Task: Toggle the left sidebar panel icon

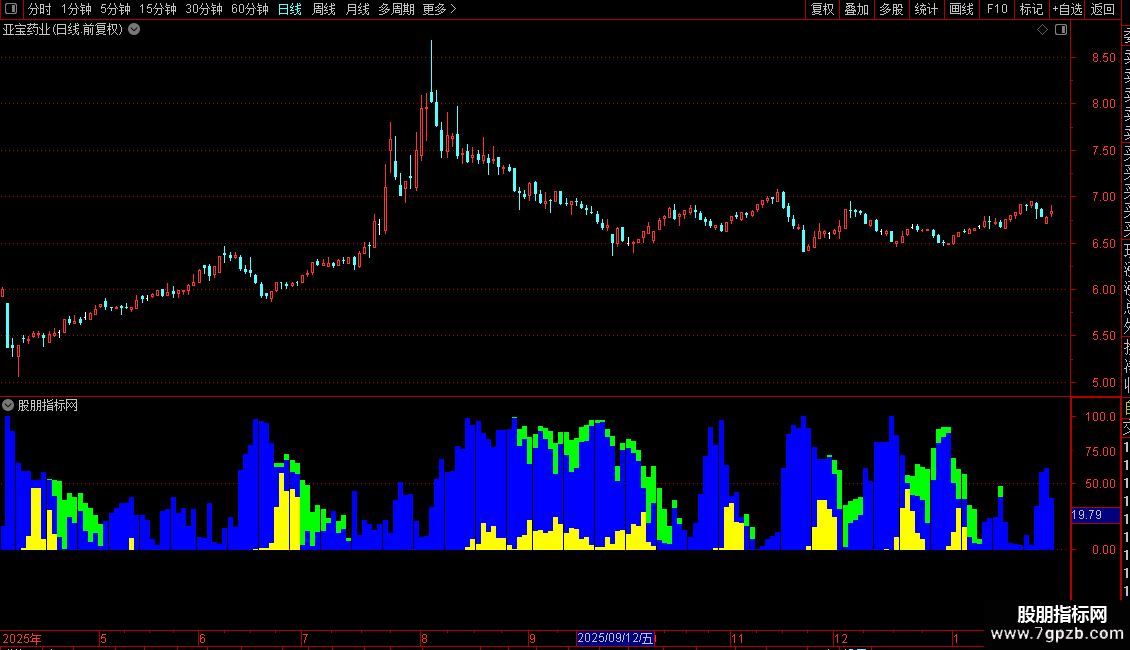Action: coord(11,9)
